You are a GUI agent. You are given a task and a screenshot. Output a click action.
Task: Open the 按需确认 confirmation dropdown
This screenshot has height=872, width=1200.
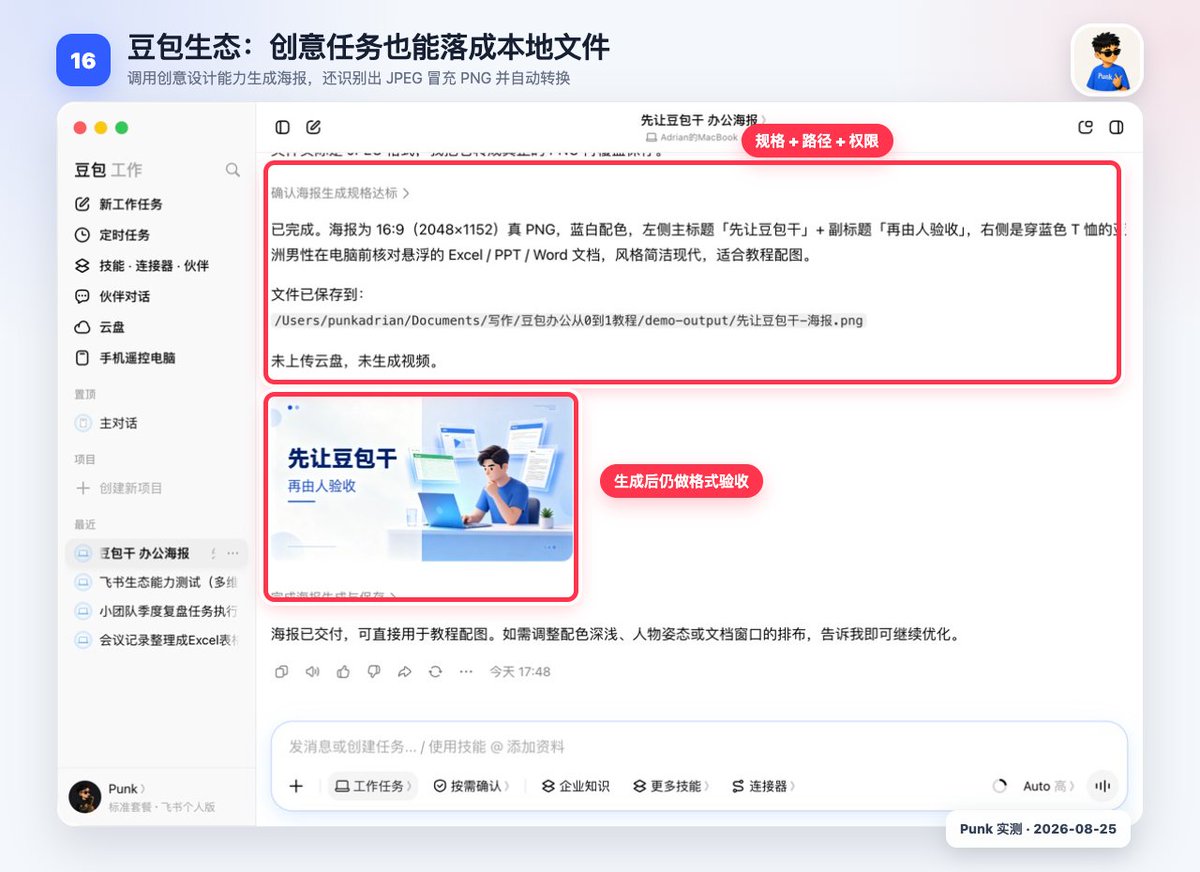tap(472, 786)
